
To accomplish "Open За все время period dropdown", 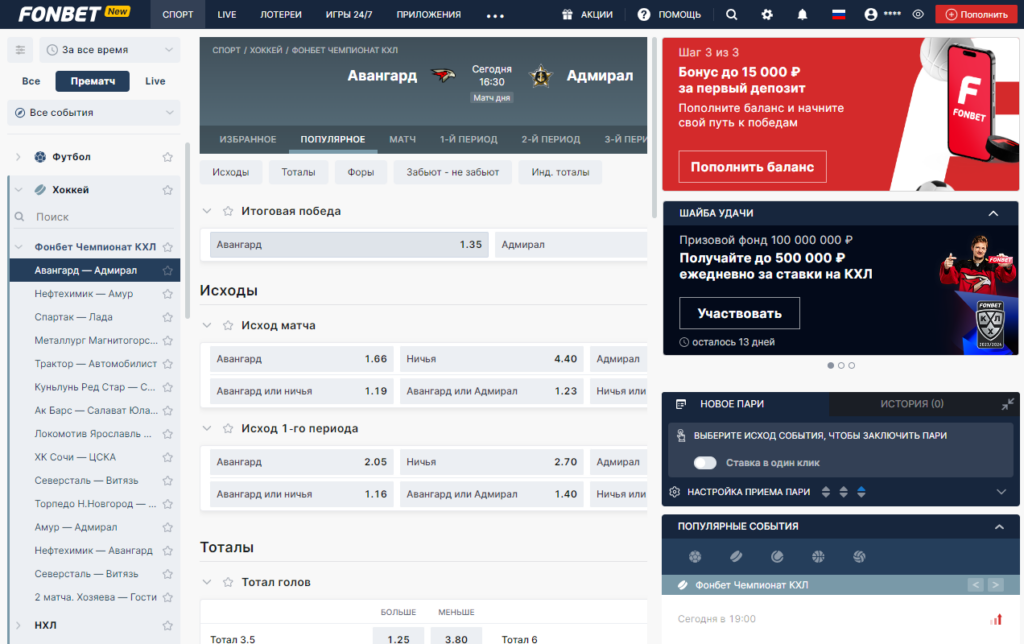I will click(x=110, y=50).
